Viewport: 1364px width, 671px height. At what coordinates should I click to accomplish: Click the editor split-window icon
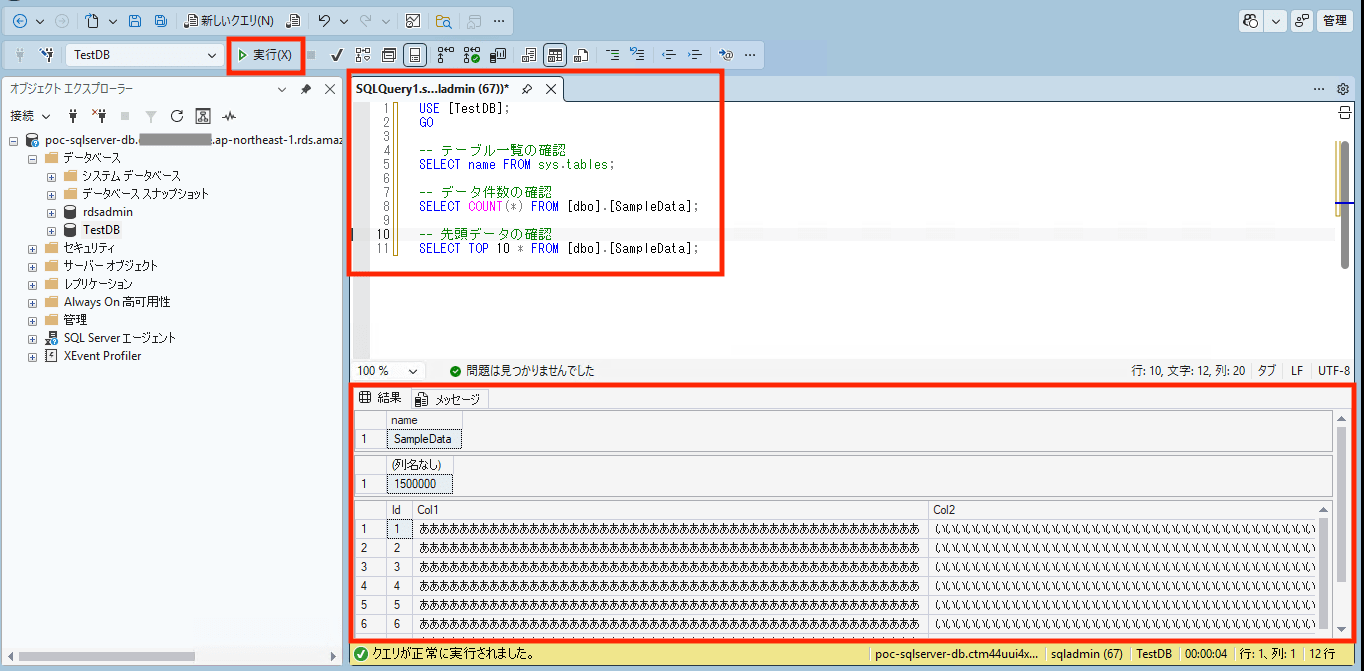1346,113
